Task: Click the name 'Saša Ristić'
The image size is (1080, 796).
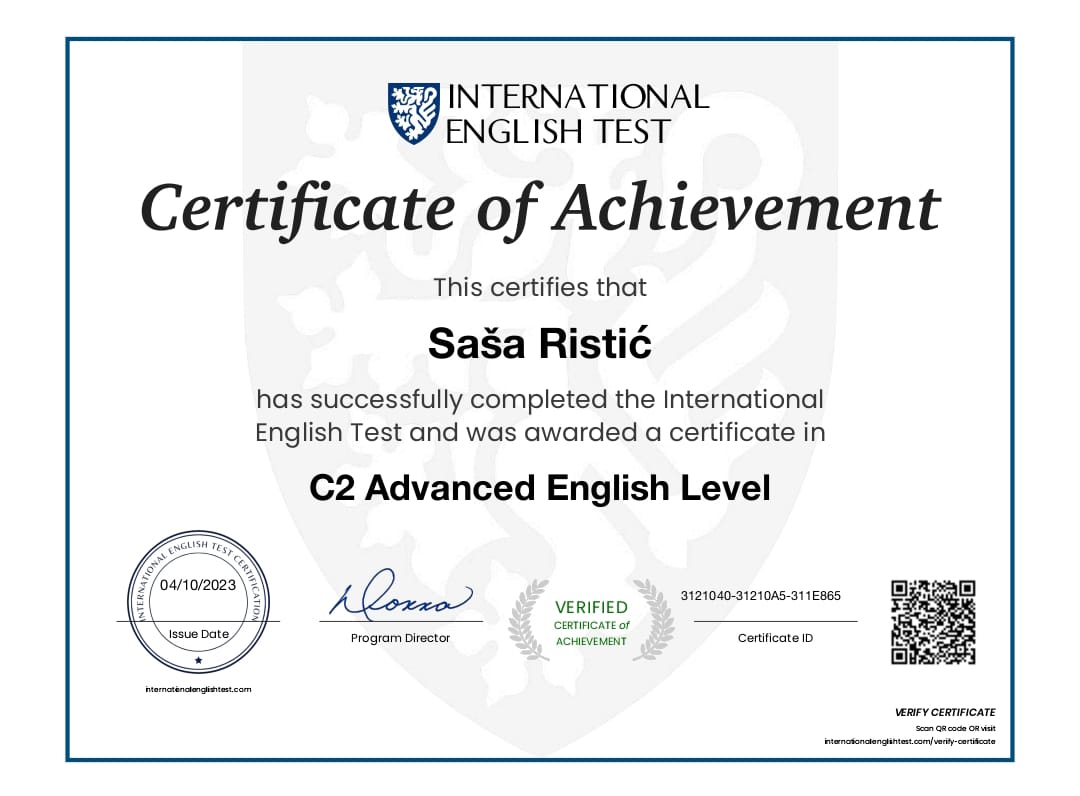Action: [x=540, y=343]
